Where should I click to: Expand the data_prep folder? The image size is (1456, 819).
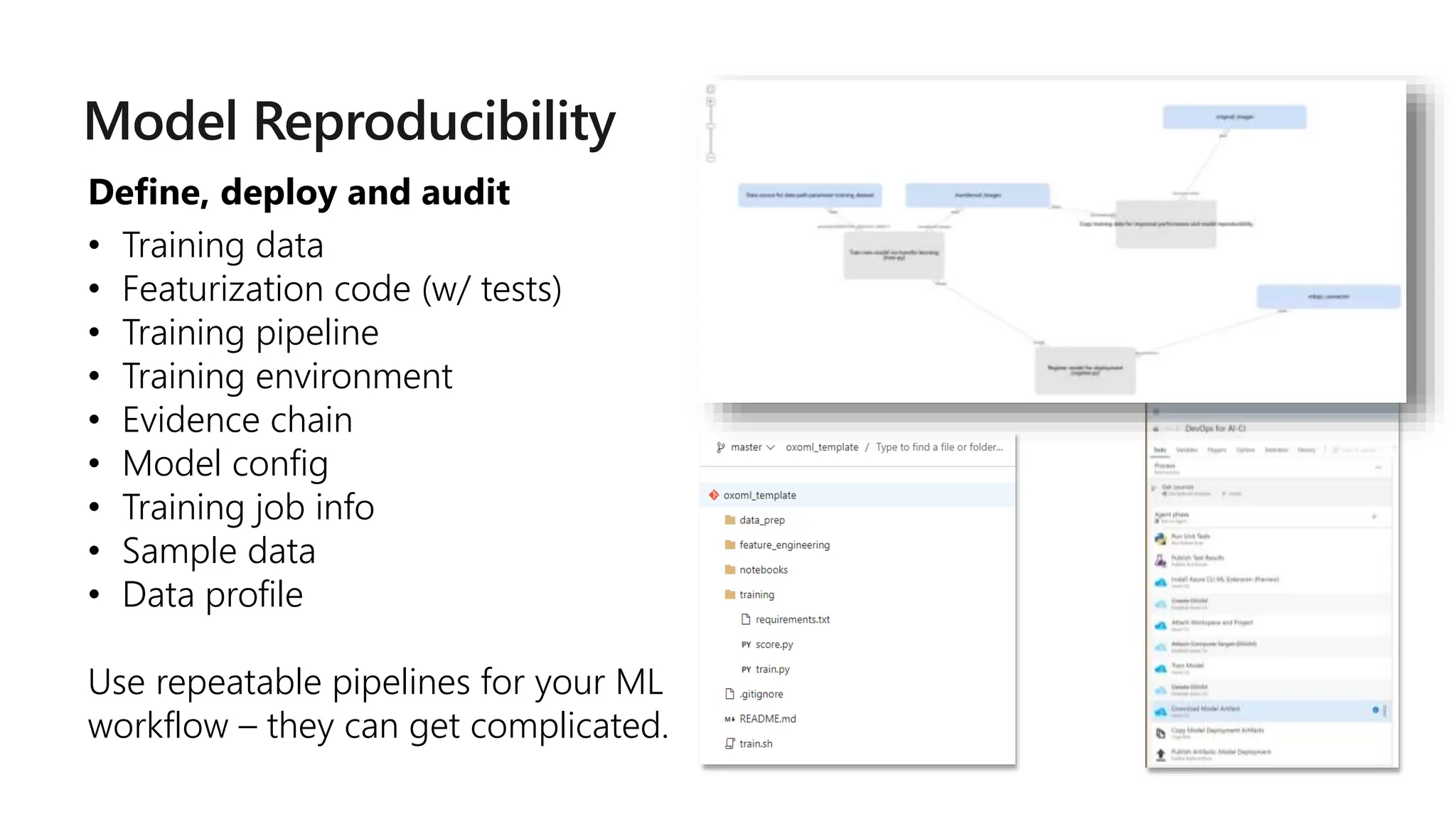coord(761,520)
